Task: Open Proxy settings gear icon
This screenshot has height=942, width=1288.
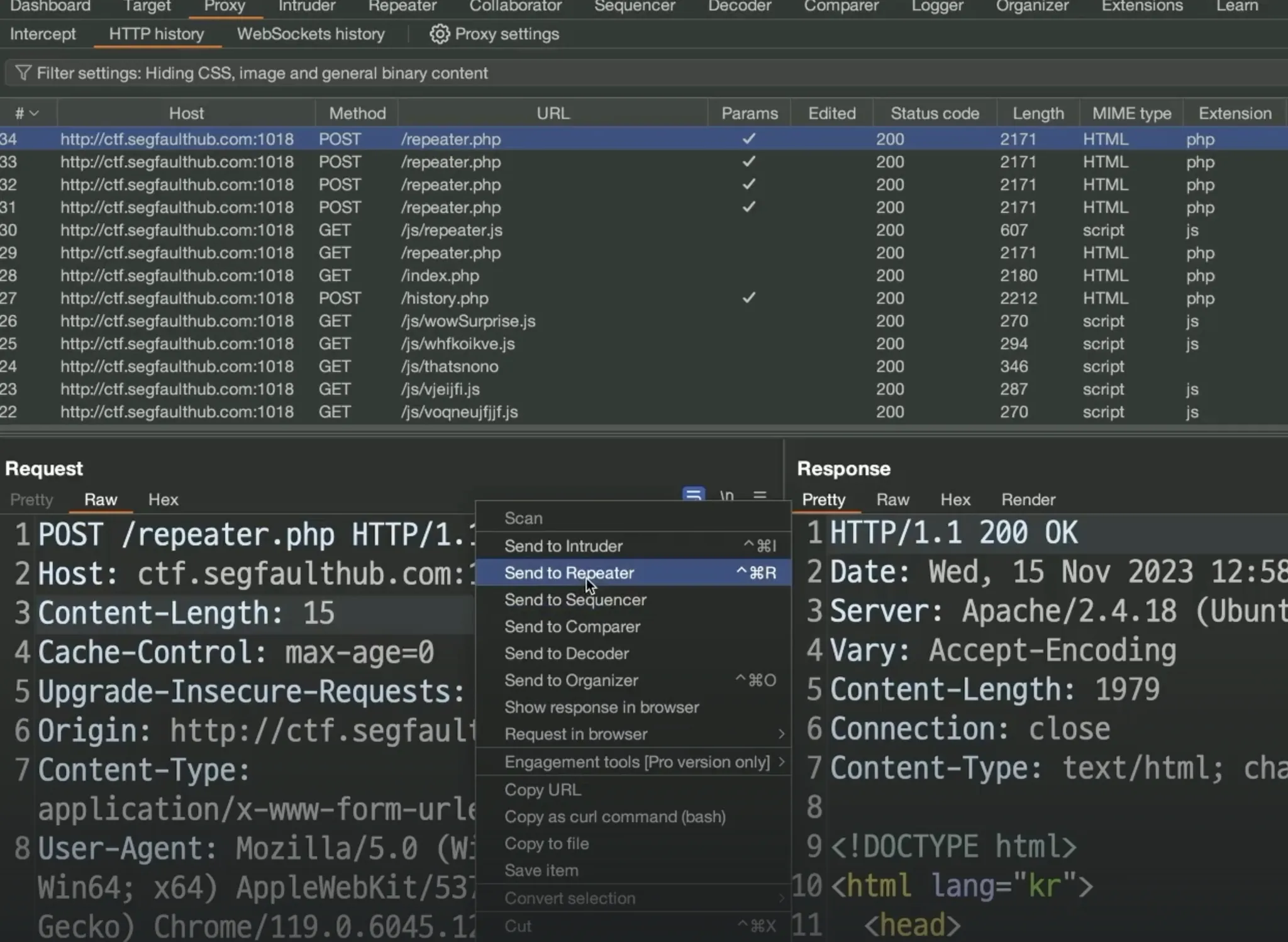Action: click(x=439, y=34)
